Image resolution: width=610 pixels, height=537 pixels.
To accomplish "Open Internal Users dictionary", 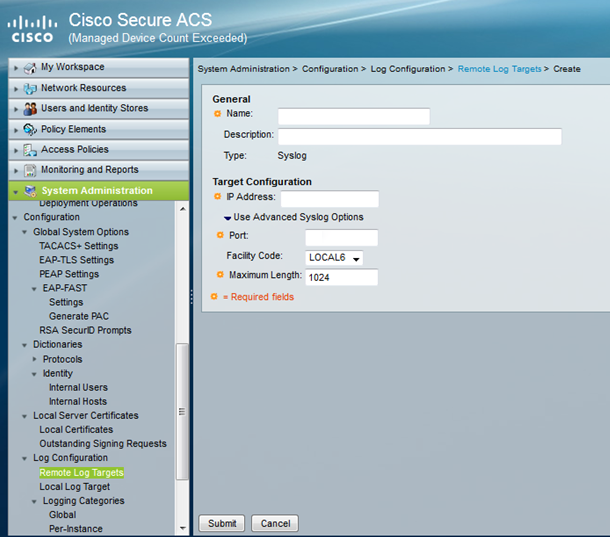I will click(x=78, y=388).
